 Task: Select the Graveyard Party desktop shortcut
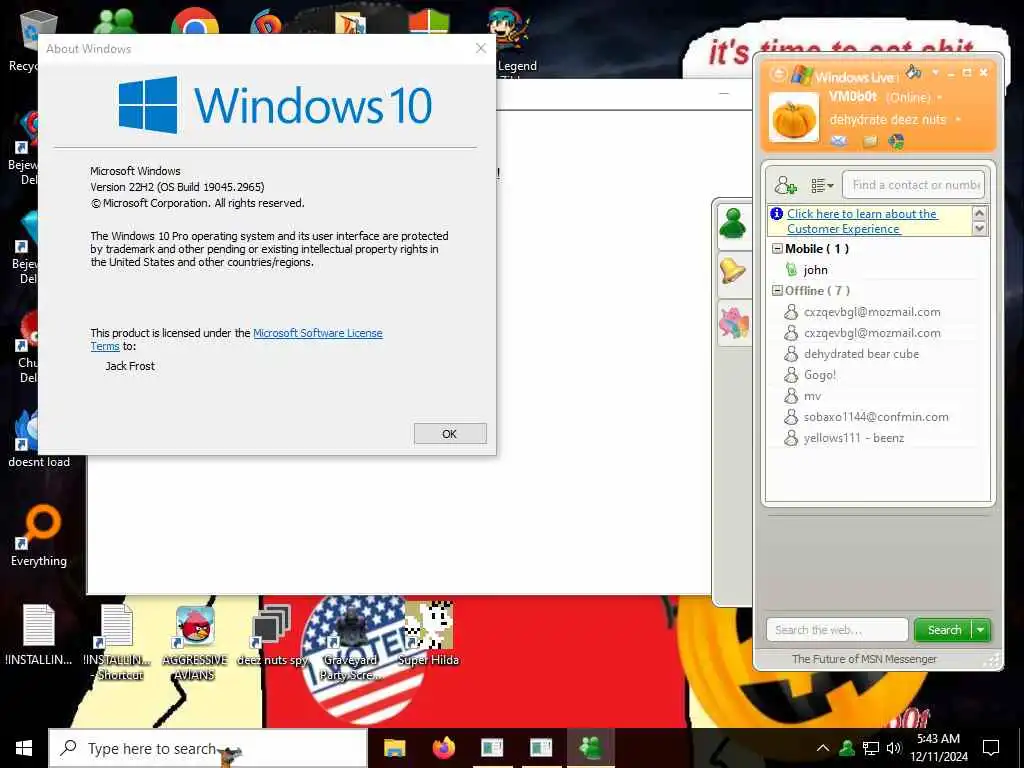(350, 642)
